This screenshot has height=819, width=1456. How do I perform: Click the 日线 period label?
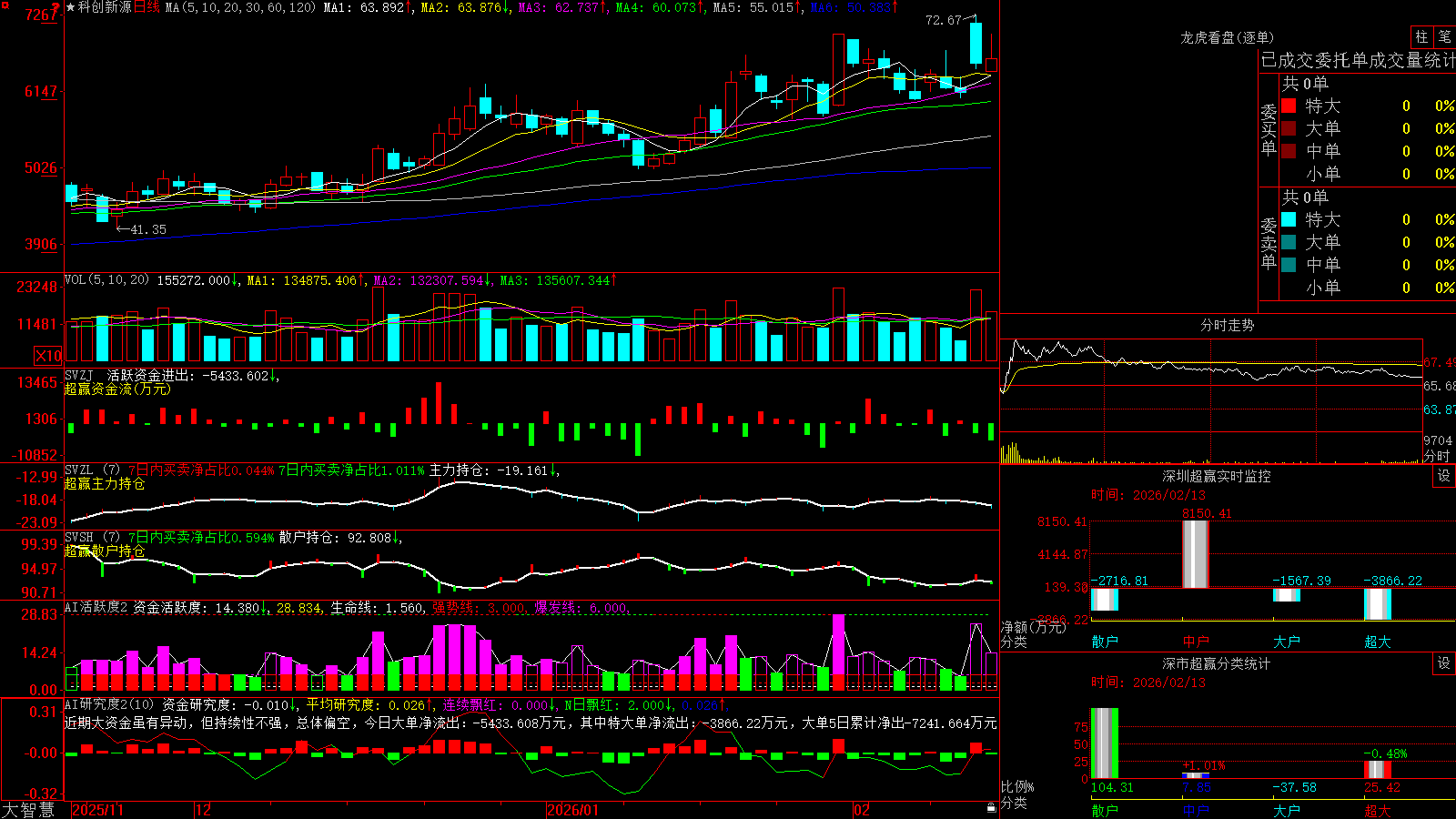pos(147,7)
